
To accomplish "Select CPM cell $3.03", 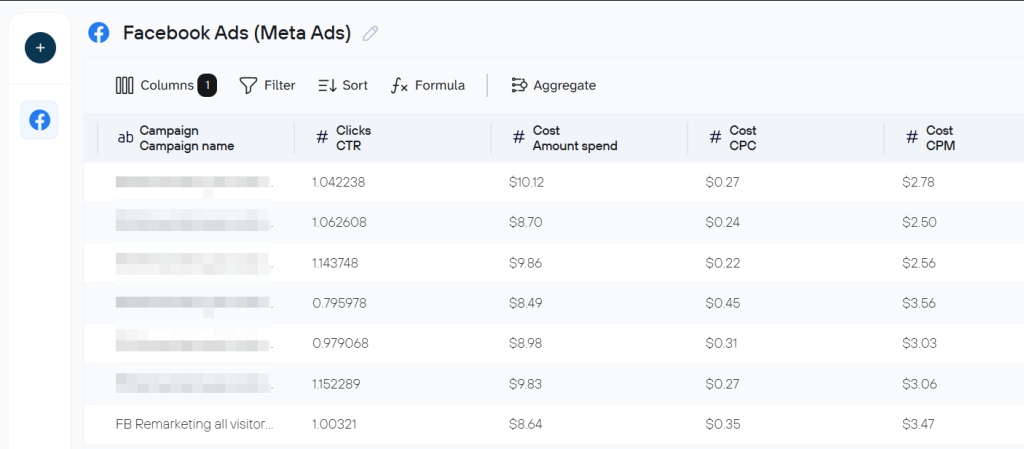I will click(920, 343).
